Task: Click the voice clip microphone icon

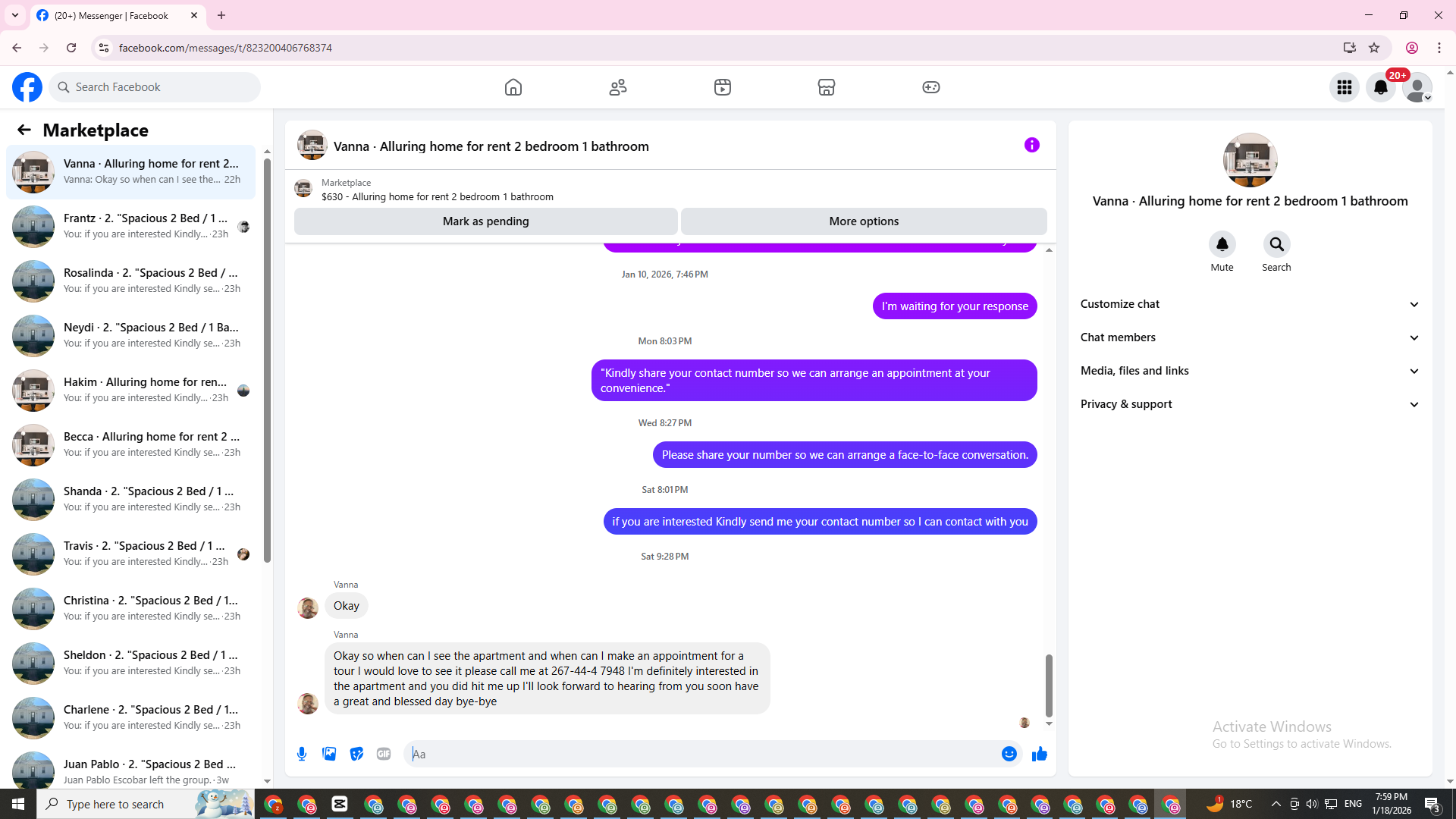Action: [x=302, y=754]
